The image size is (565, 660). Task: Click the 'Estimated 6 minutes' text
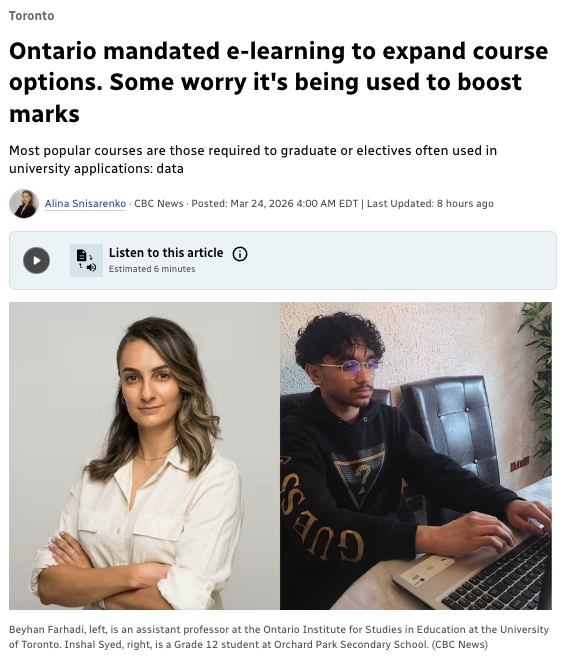(x=152, y=269)
